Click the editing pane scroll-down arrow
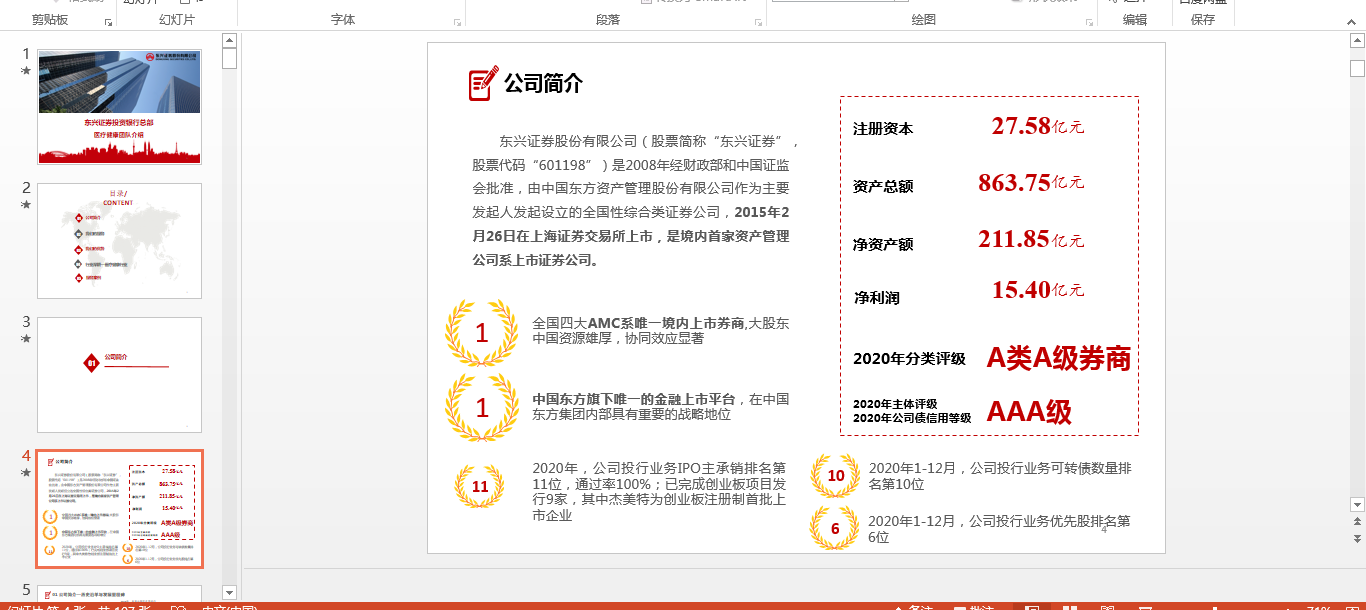 click(1357, 504)
